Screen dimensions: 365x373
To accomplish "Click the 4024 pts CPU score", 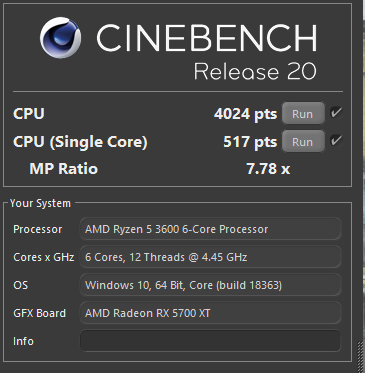I will [x=245, y=114].
